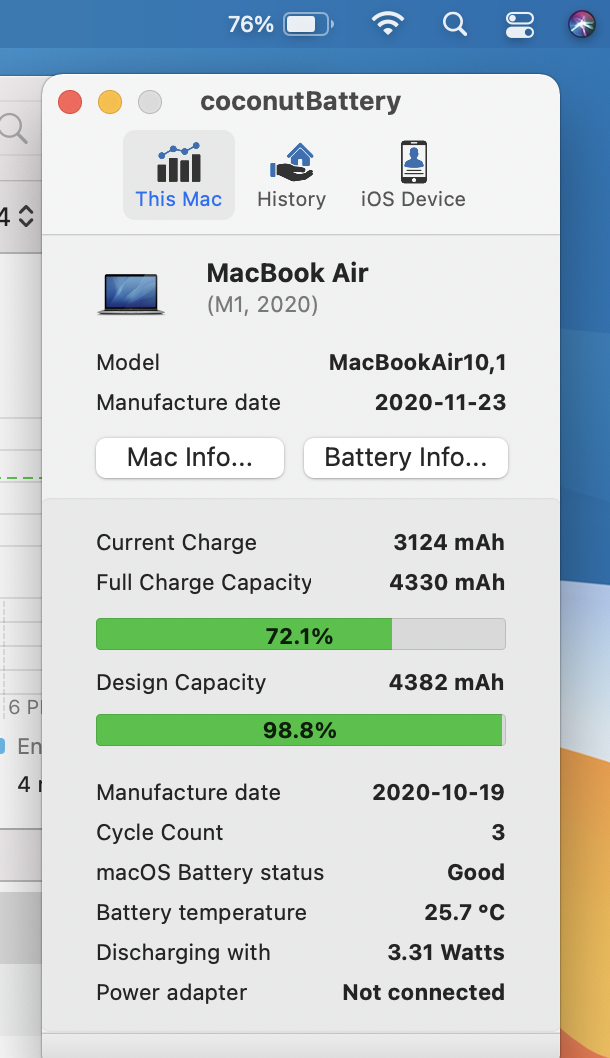Click the 72.1% current charge bar
This screenshot has height=1058, width=610.
300,635
